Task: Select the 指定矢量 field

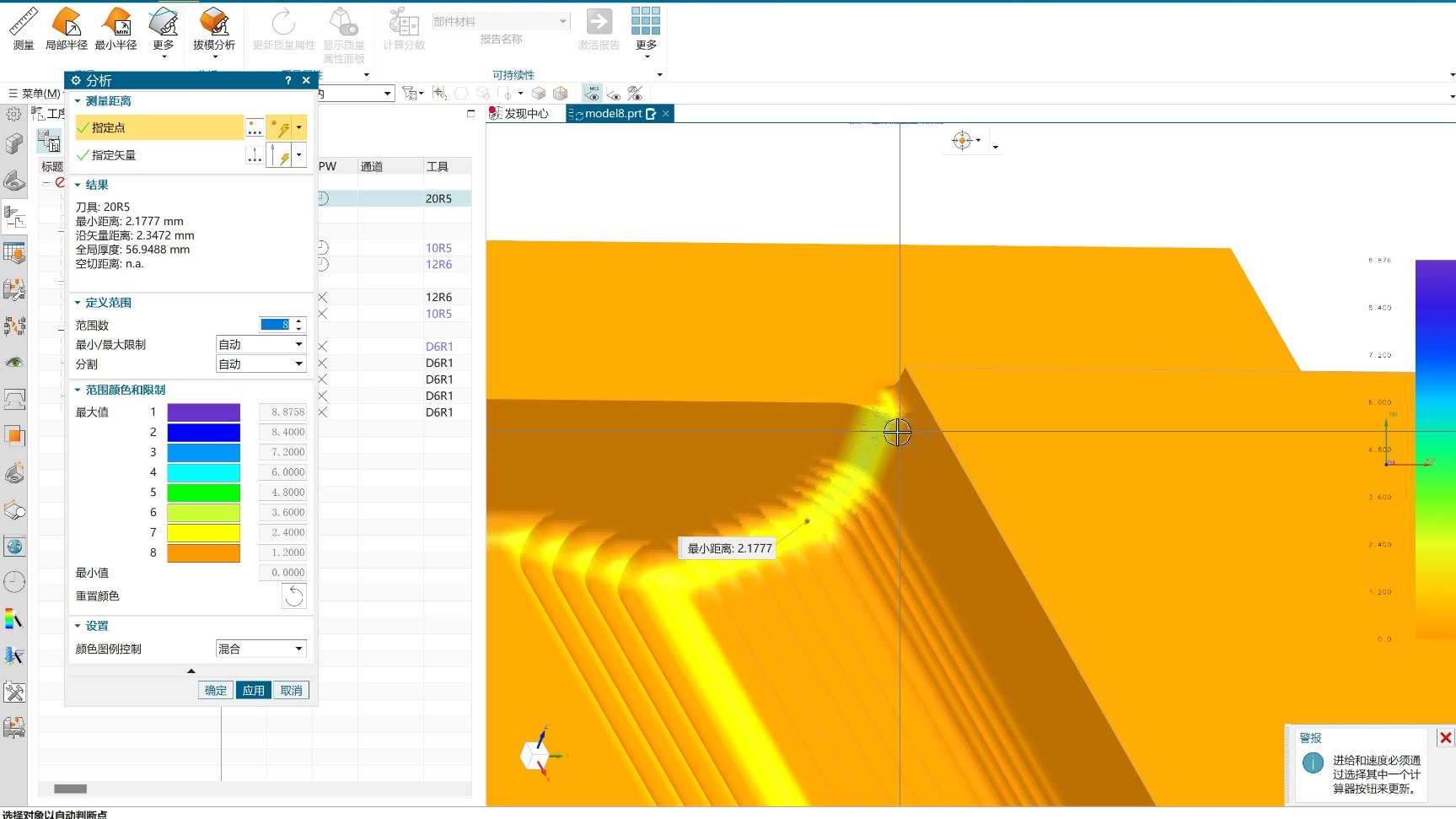Action: pos(158,155)
